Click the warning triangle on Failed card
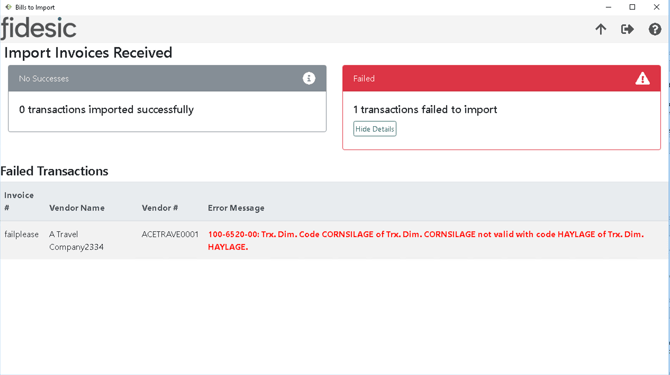Image resolution: width=670 pixels, height=375 pixels. tap(642, 78)
